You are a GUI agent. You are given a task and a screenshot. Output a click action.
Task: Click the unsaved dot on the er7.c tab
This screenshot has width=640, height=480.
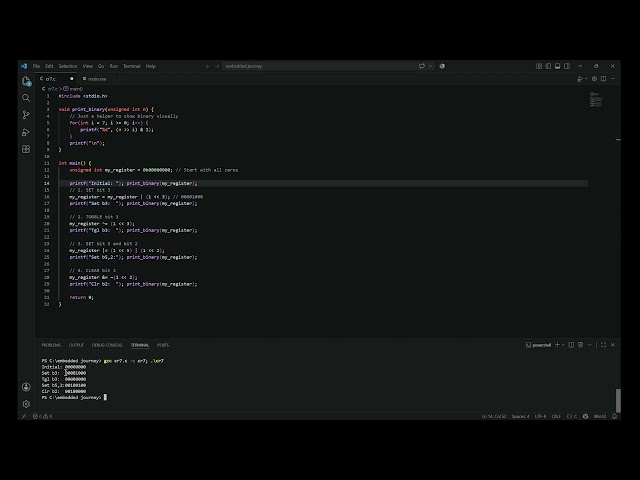click(72, 79)
